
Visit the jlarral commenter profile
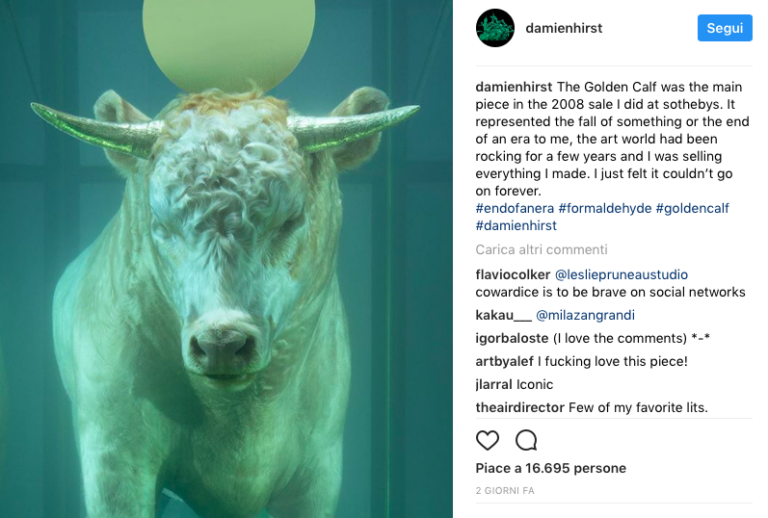(494, 384)
